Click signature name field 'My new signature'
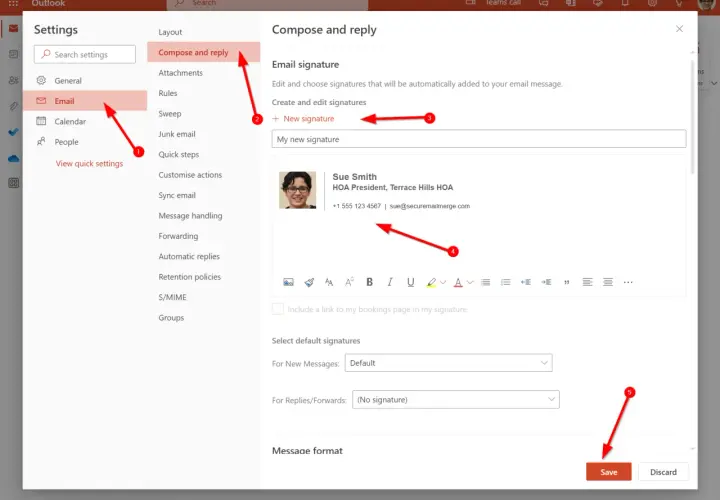The width and height of the screenshot is (720, 500). (x=479, y=139)
